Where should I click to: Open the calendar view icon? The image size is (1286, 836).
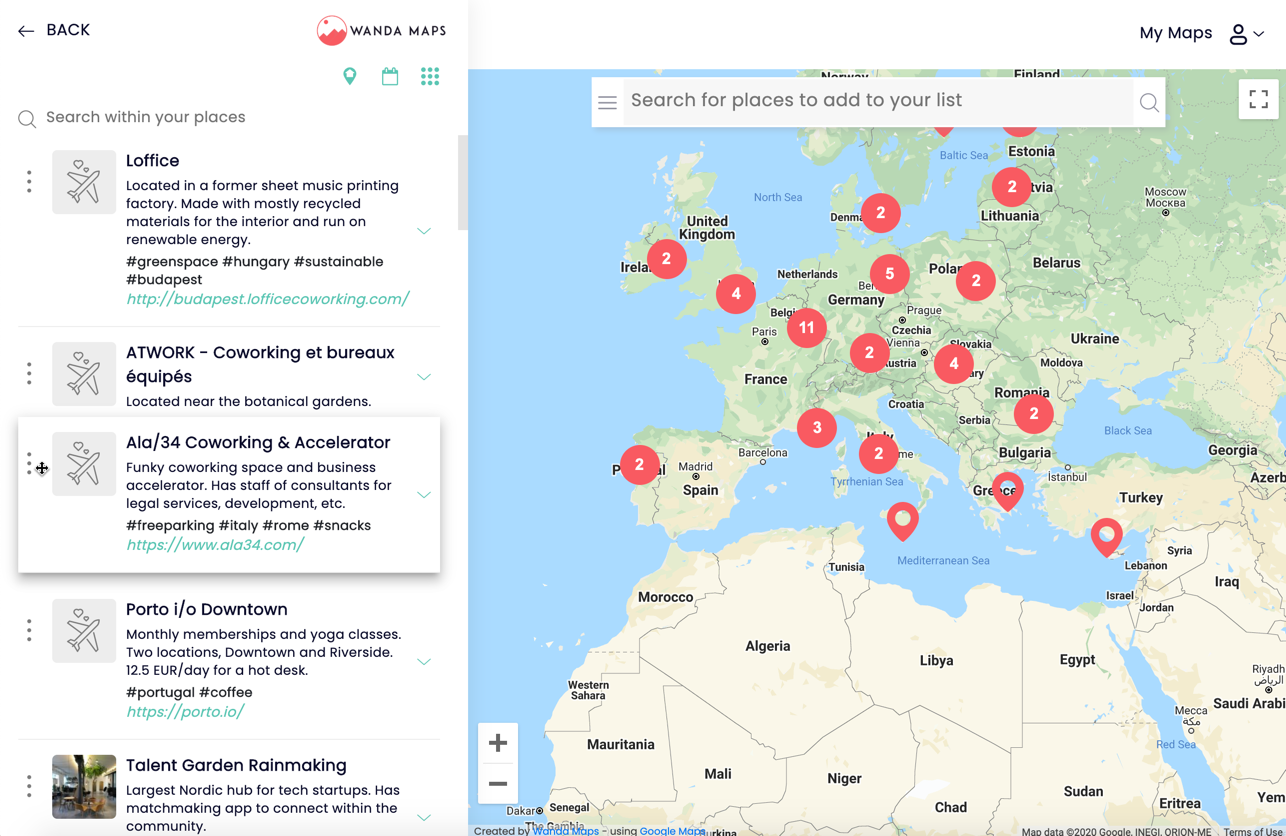point(390,76)
